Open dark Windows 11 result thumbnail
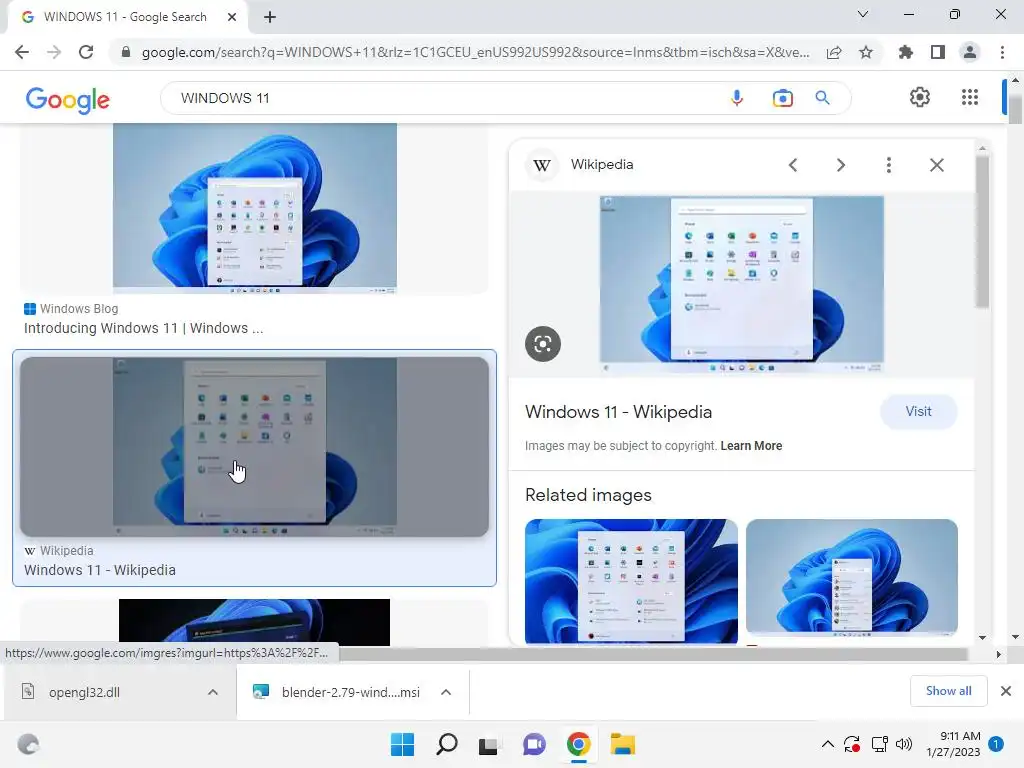This screenshot has width=1024, height=768. click(255, 622)
